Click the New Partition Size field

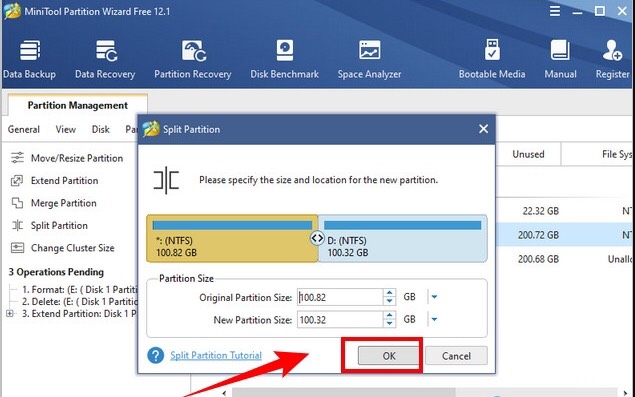340,320
